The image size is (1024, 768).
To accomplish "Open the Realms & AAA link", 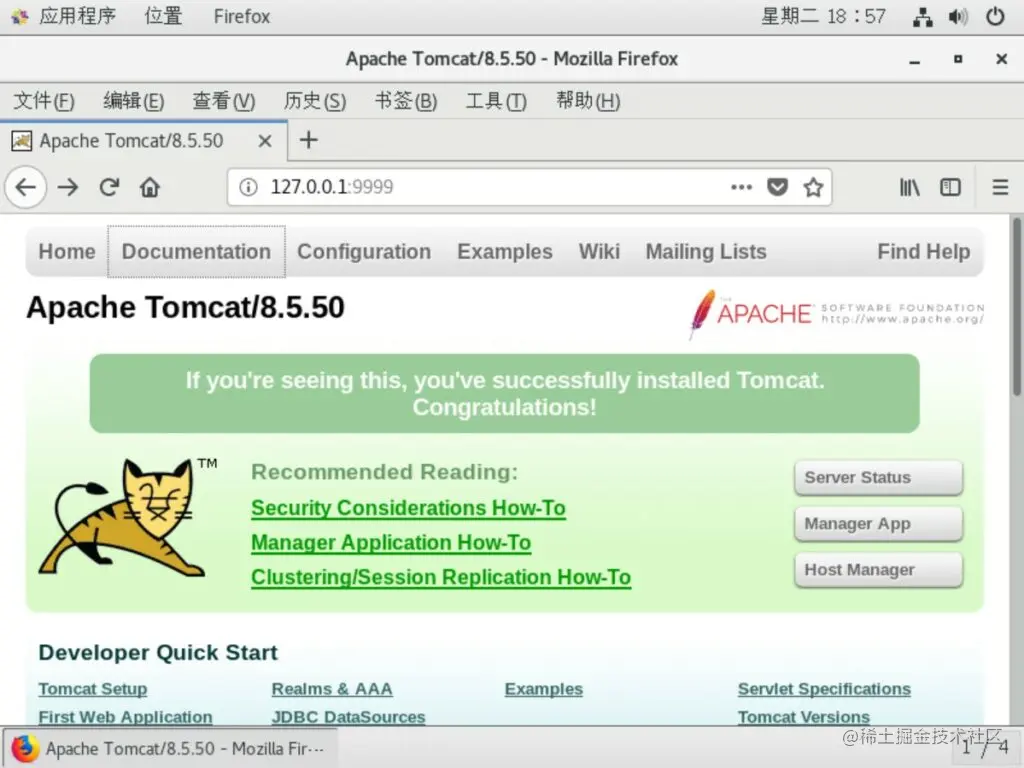I will [x=332, y=689].
